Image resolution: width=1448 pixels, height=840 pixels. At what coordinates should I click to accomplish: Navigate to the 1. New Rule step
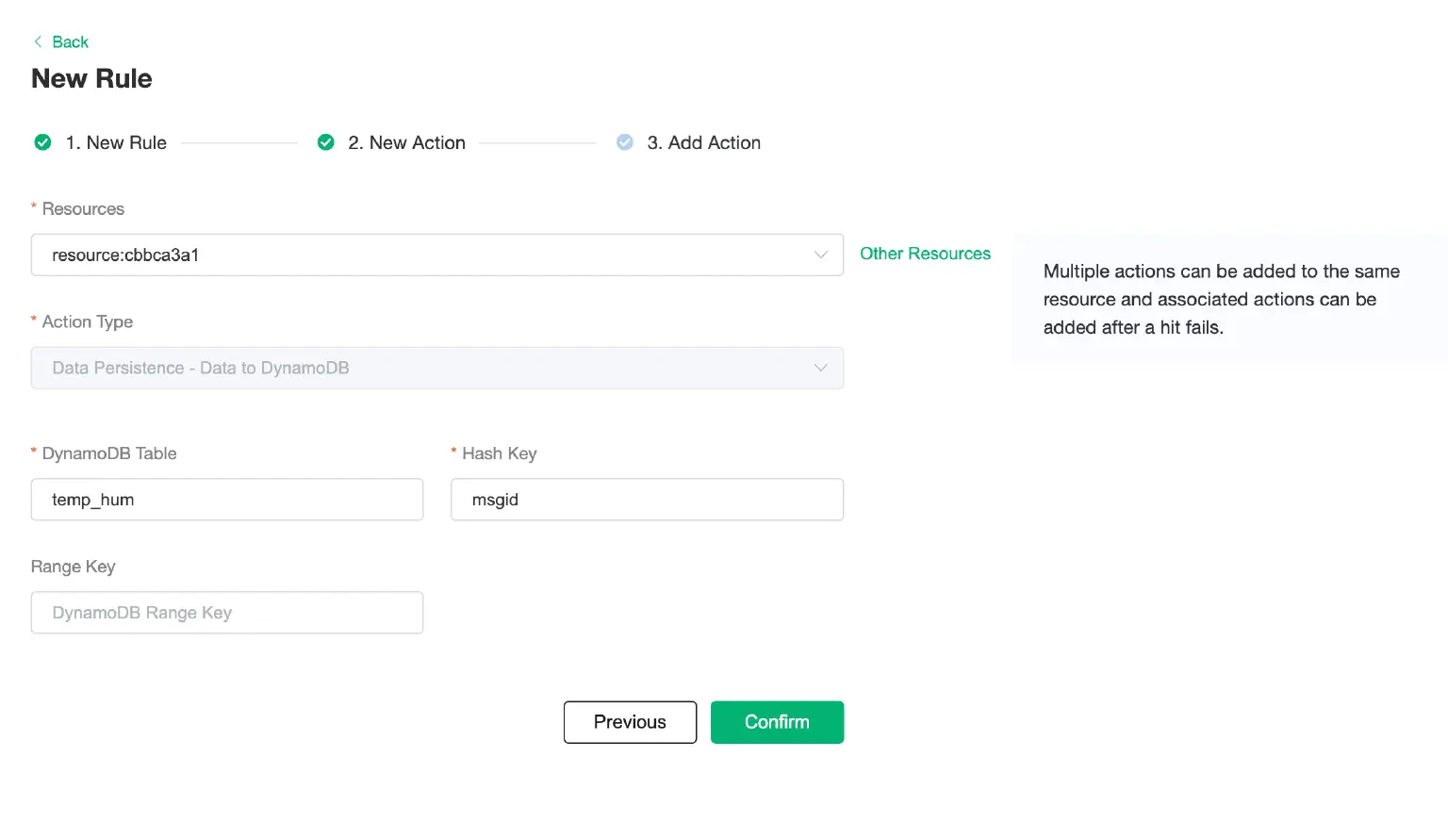[x=116, y=142]
